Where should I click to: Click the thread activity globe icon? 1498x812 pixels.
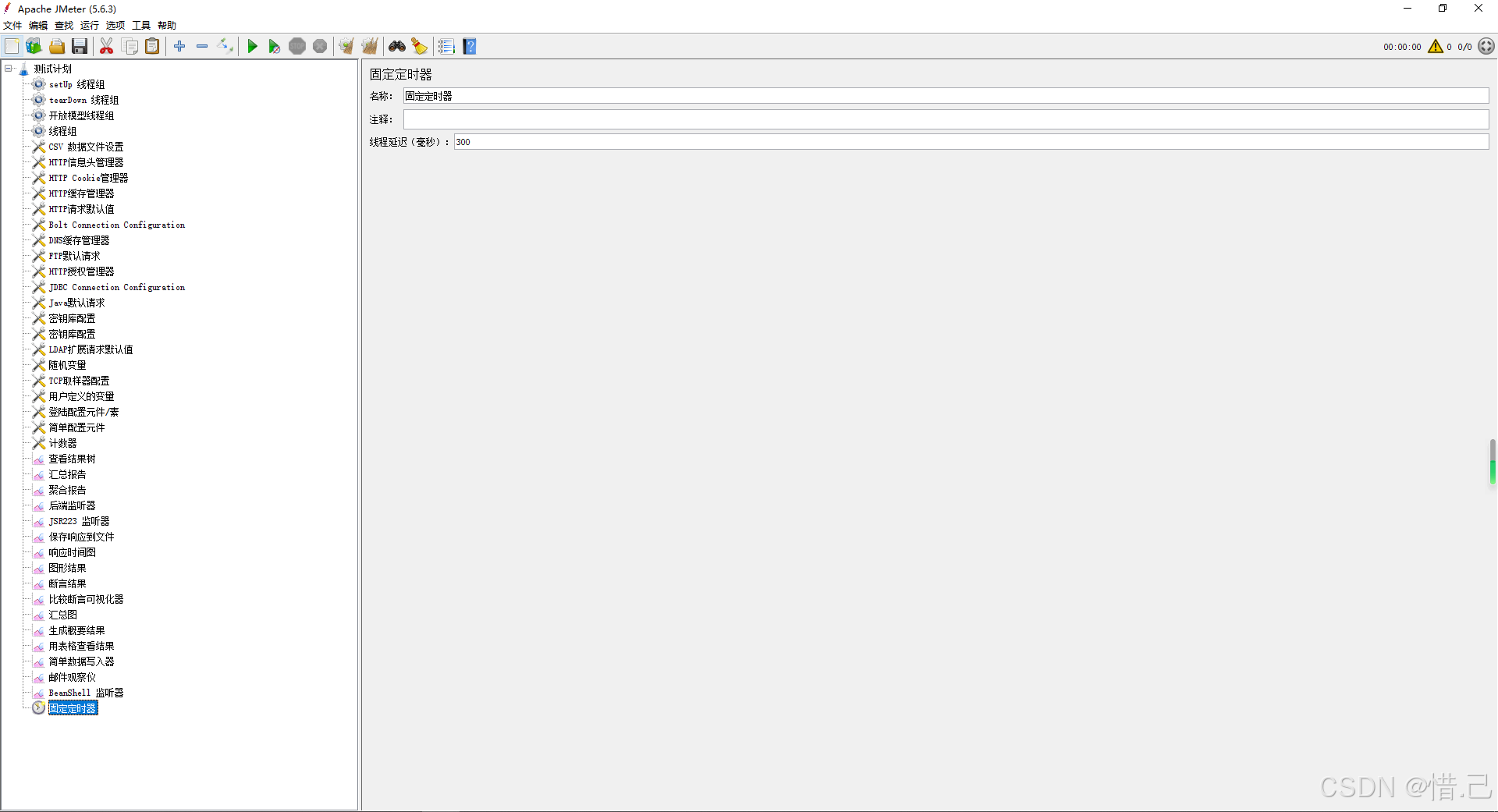(1486, 47)
